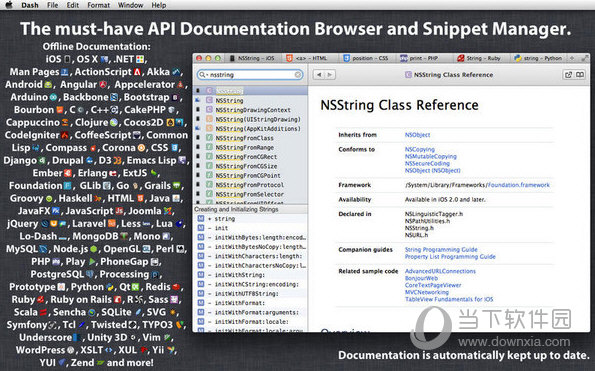Switch to the String - Ruby tab
This screenshot has height=371, width=595.
pyautogui.click(x=479, y=58)
